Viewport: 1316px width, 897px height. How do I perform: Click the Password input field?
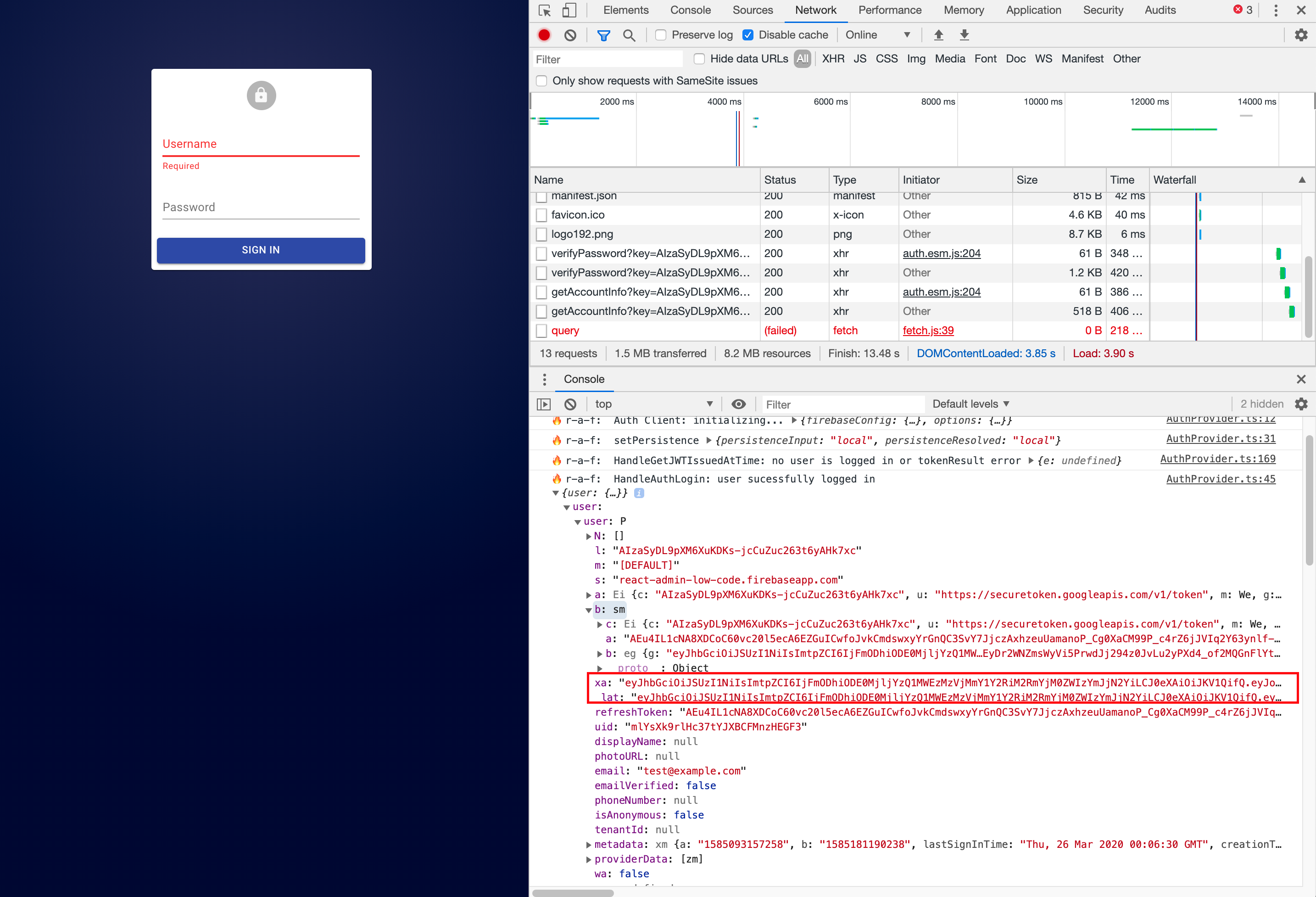[x=261, y=207]
